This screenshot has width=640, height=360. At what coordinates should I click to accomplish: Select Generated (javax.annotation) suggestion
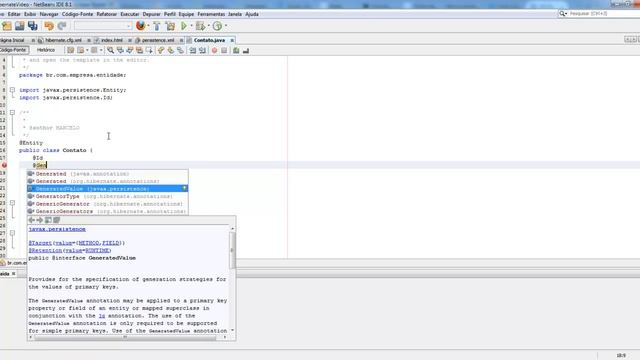click(108, 174)
